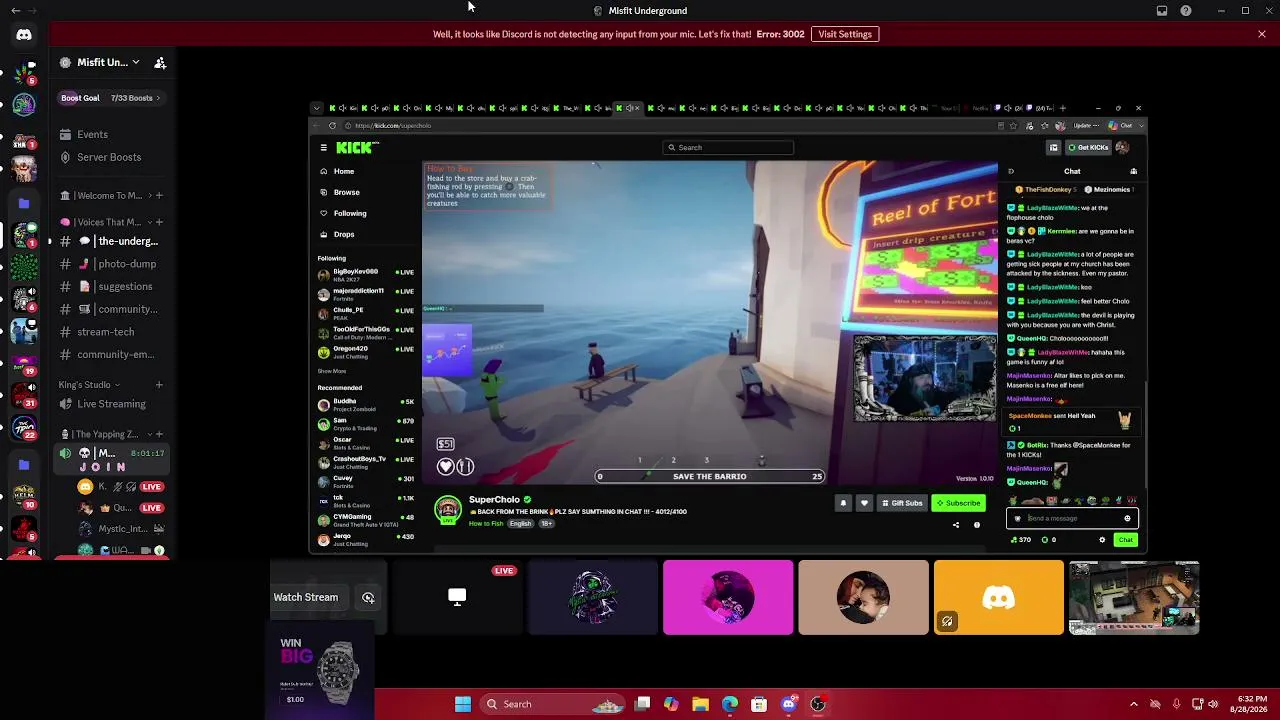The height and width of the screenshot is (720, 1280).
Task: Click the notification bell icon next to Gift Subs
Action: [843, 503]
